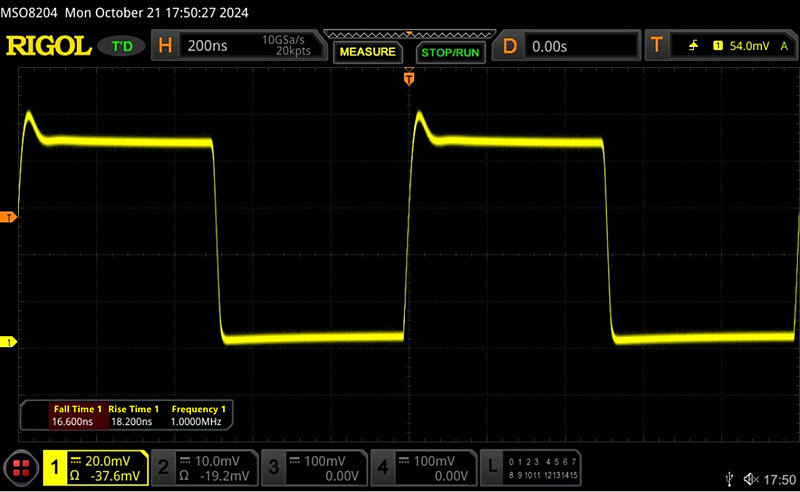Screen dimensions: 800x492
Task: Open the delay D 0.00s panel
Action: 566,46
